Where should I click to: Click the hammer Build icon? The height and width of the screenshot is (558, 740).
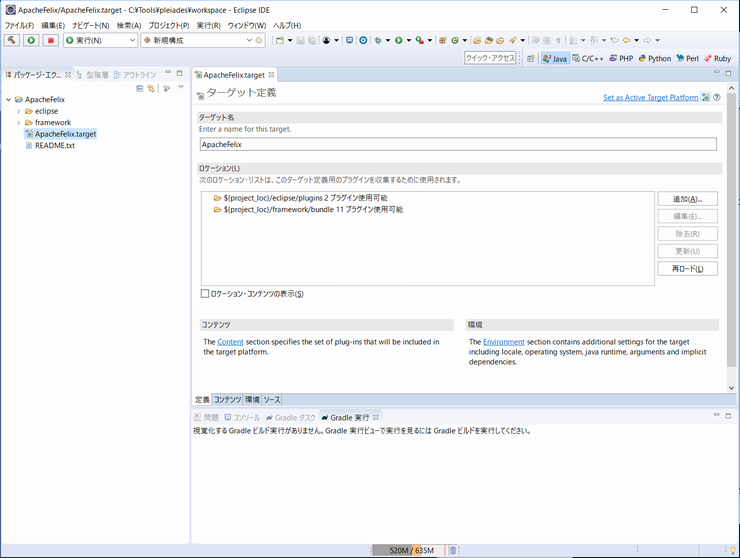click(12, 41)
